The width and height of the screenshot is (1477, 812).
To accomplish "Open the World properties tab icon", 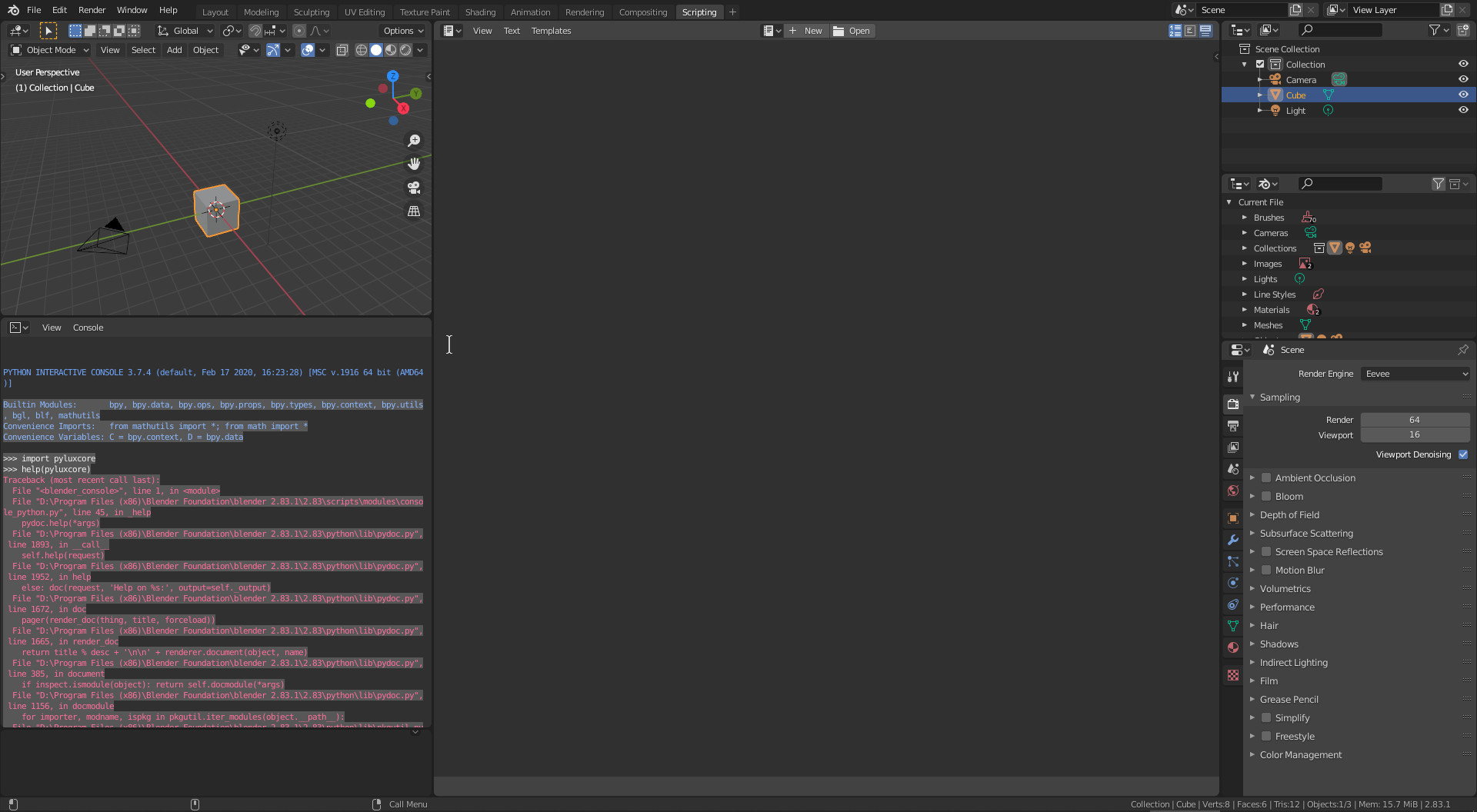I will click(1233, 491).
